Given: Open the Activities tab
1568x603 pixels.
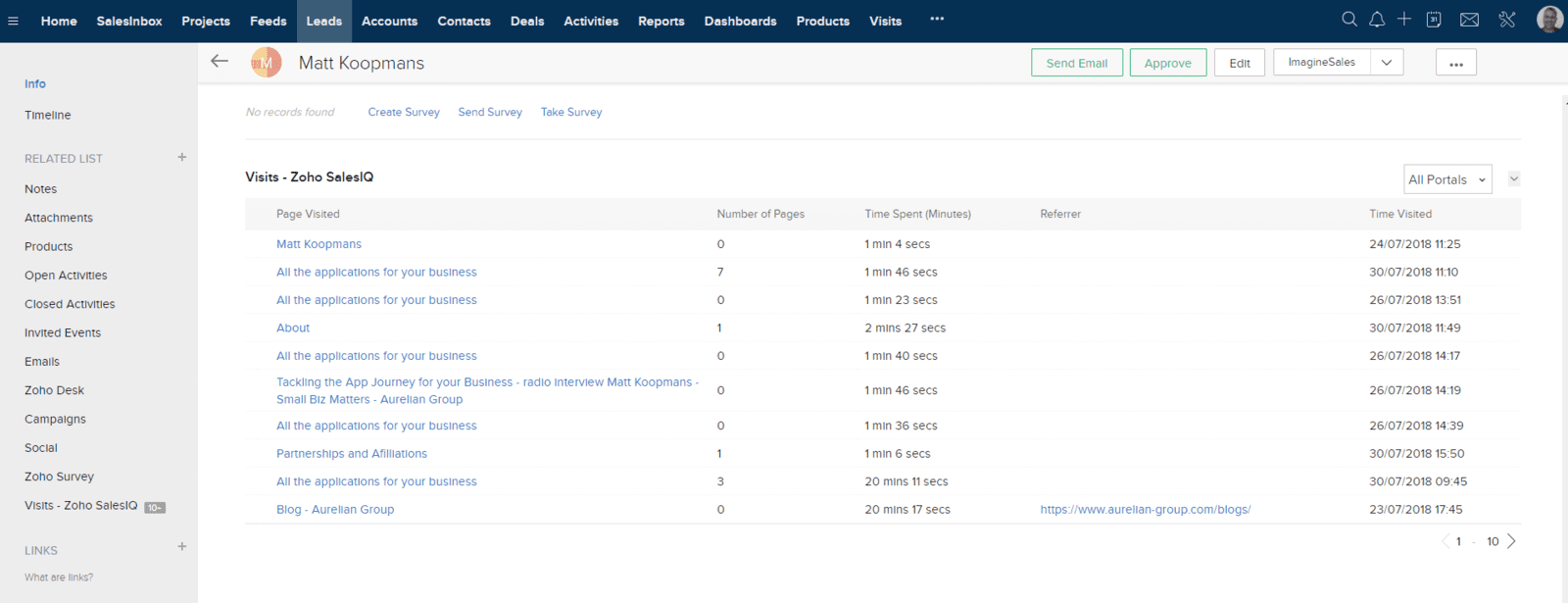Looking at the screenshot, I should pyautogui.click(x=591, y=21).
